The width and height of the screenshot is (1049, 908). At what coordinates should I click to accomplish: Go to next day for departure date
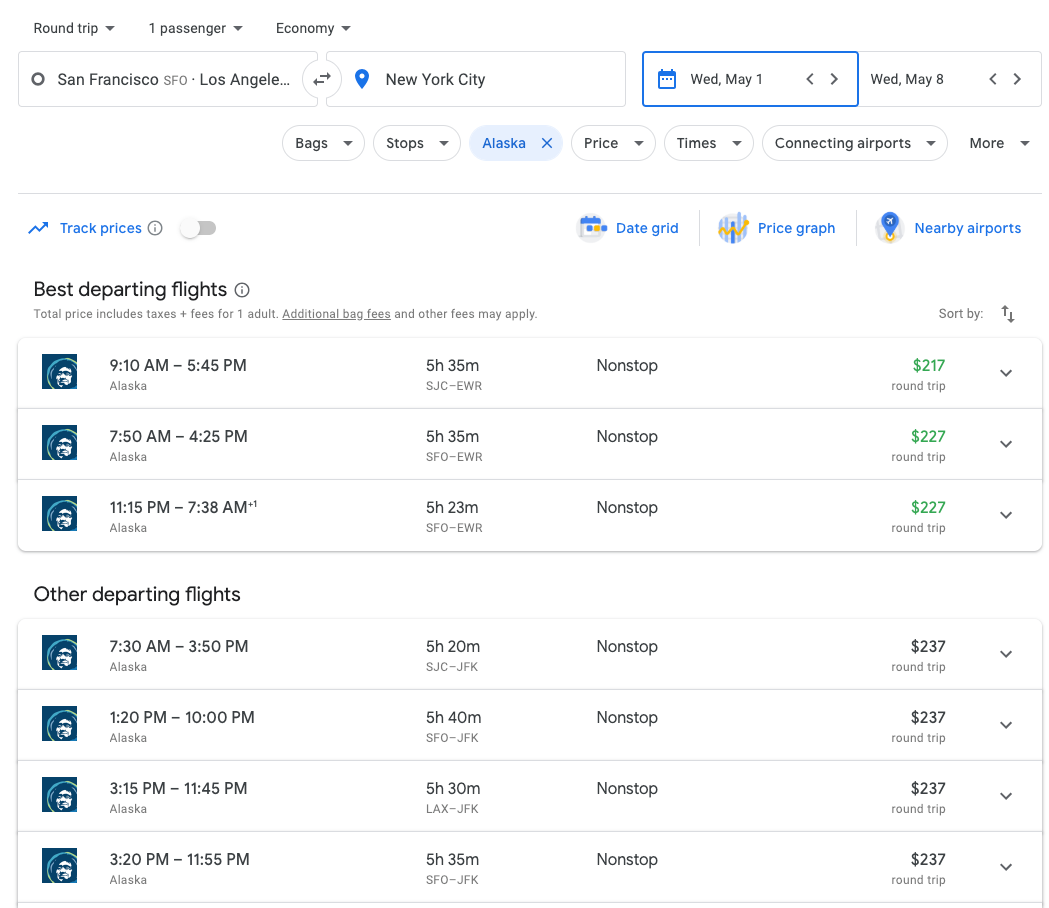pyautogui.click(x=834, y=79)
